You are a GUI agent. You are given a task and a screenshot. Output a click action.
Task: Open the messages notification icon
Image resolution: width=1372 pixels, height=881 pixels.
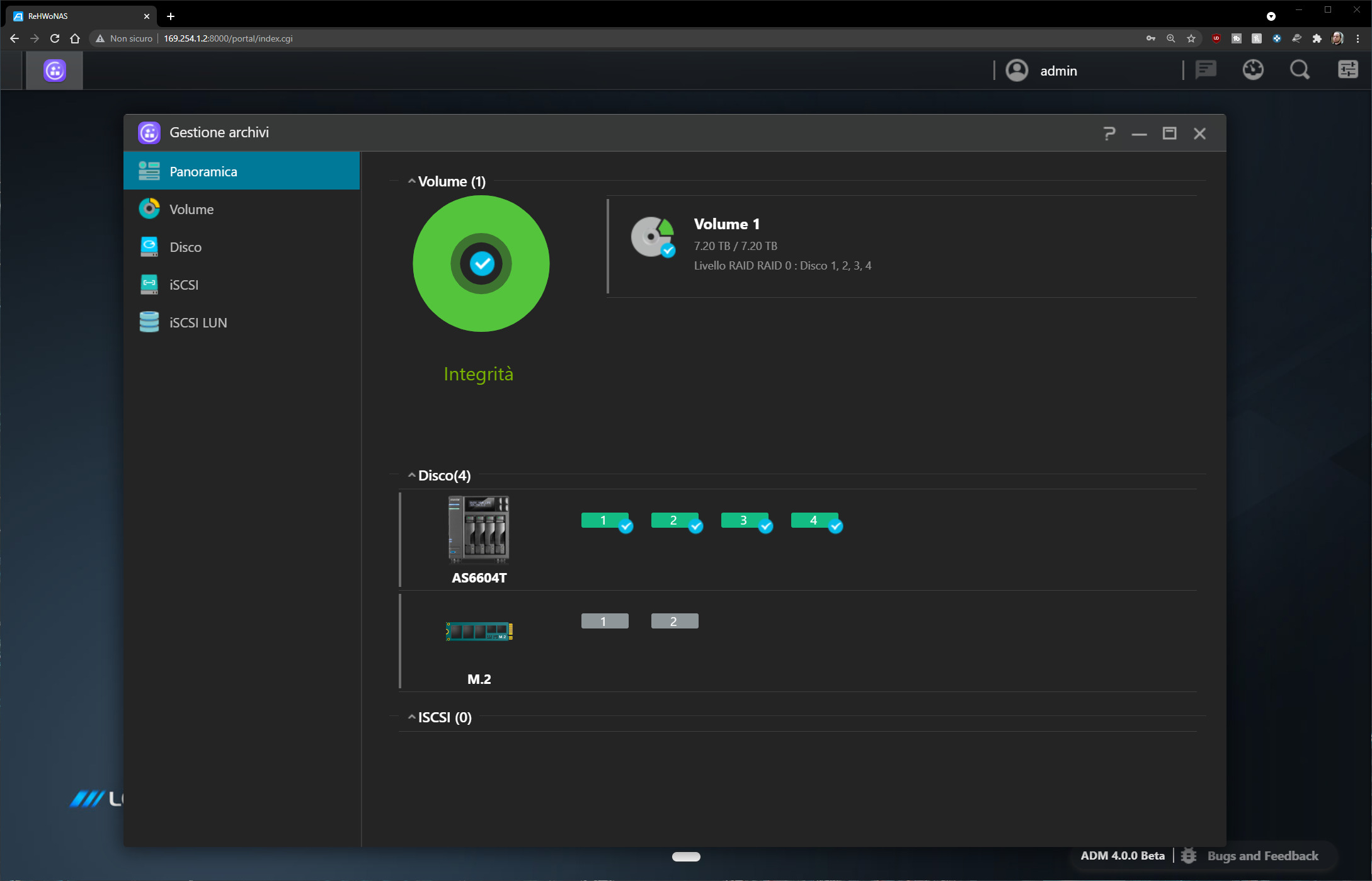[x=1206, y=70]
